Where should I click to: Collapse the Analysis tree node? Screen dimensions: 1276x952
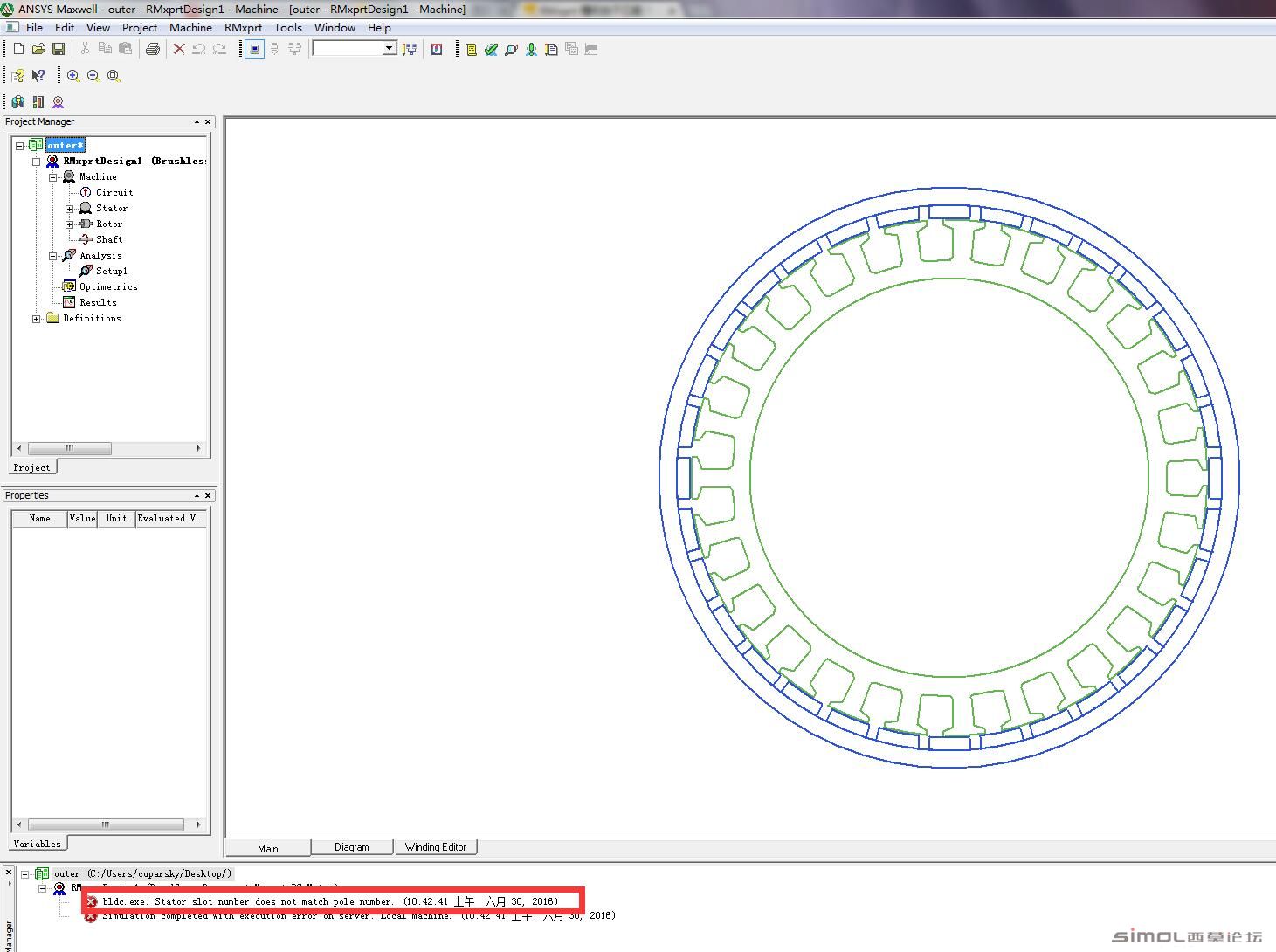53,256
